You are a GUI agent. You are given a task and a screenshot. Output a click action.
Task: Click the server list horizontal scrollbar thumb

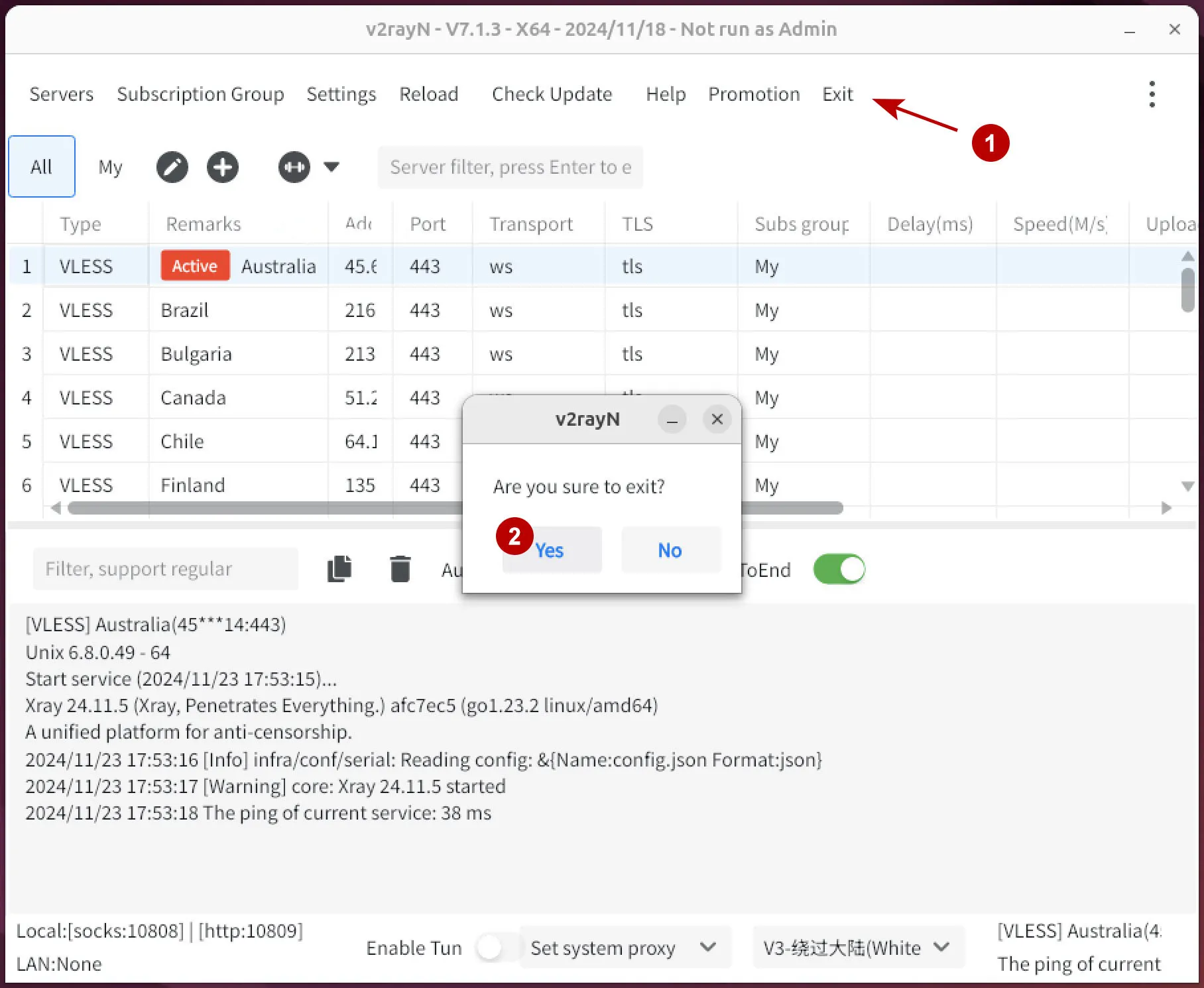tap(455, 508)
